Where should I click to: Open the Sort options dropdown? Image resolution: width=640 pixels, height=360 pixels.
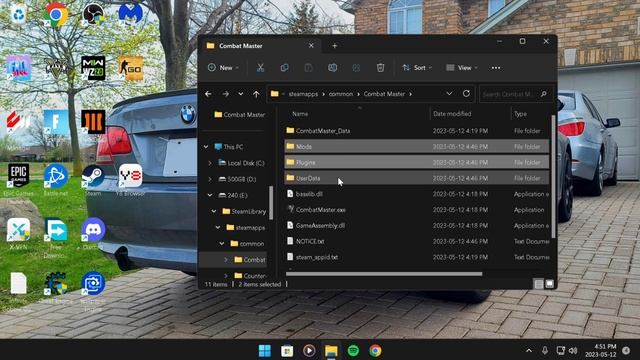point(417,68)
